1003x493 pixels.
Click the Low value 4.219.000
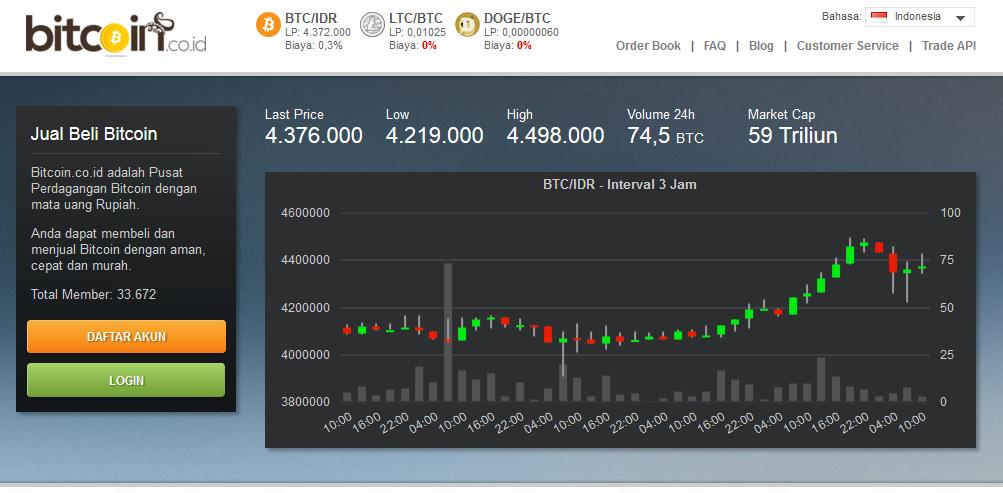434,136
